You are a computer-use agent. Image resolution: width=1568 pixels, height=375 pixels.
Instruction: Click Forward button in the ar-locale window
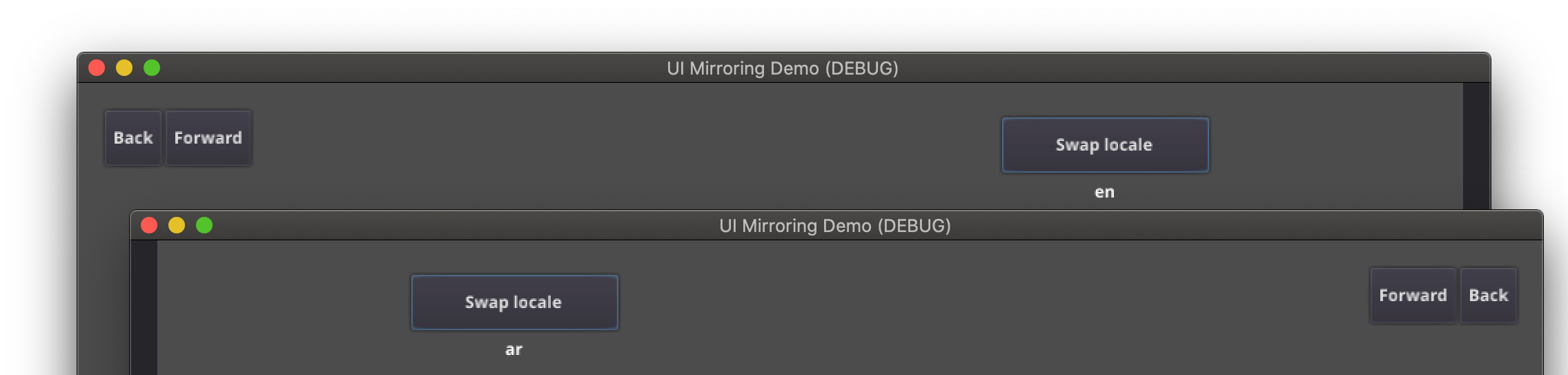click(1413, 296)
